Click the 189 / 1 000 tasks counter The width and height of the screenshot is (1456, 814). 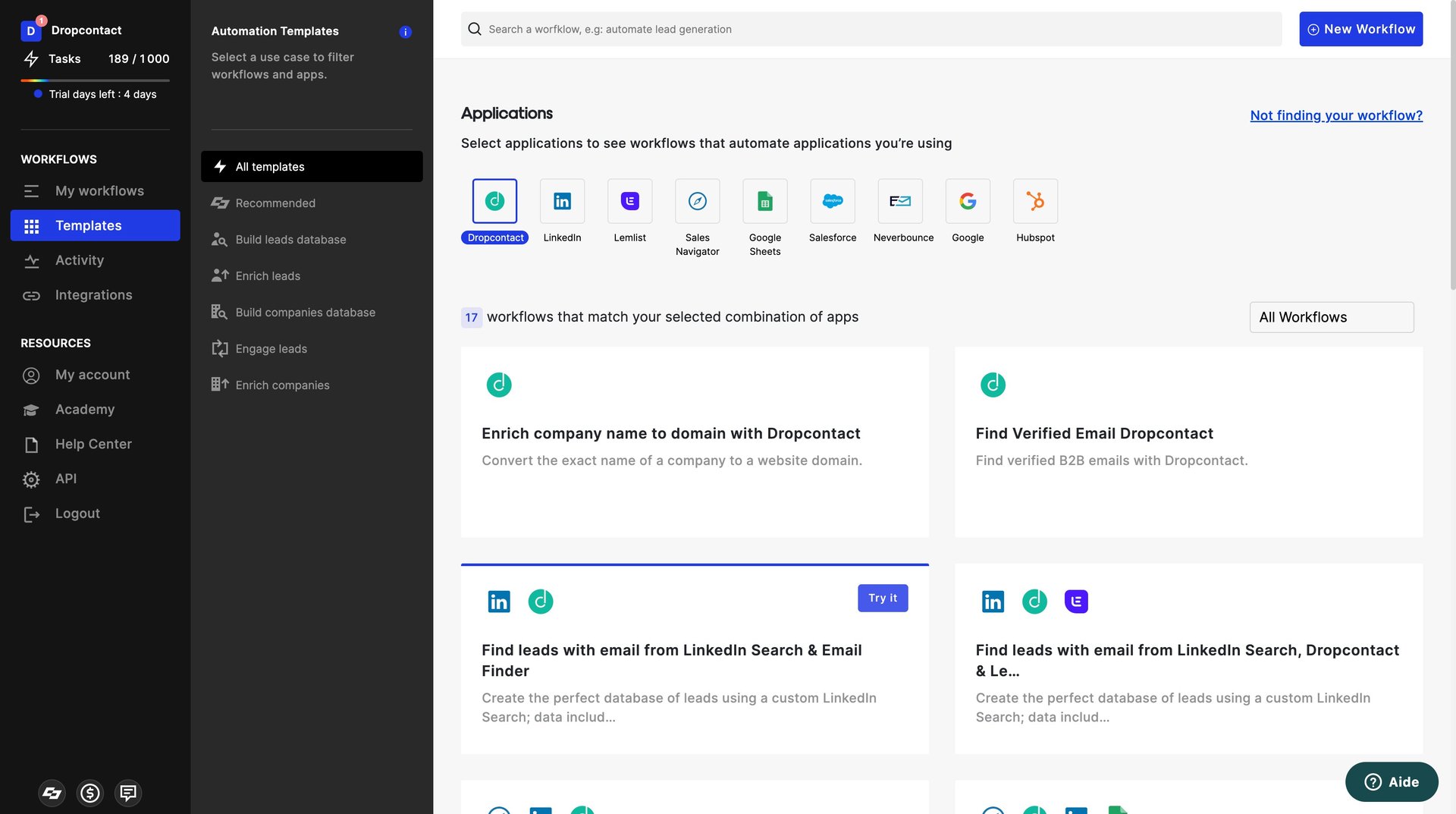pyautogui.click(x=139, y=58)
